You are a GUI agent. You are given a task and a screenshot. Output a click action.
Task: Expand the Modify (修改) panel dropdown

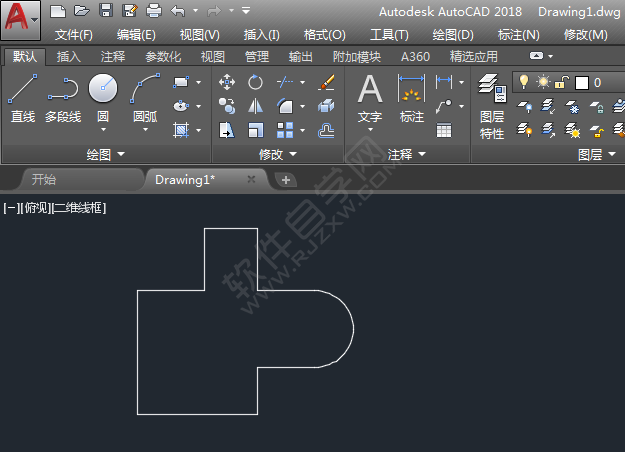[277, 155]
